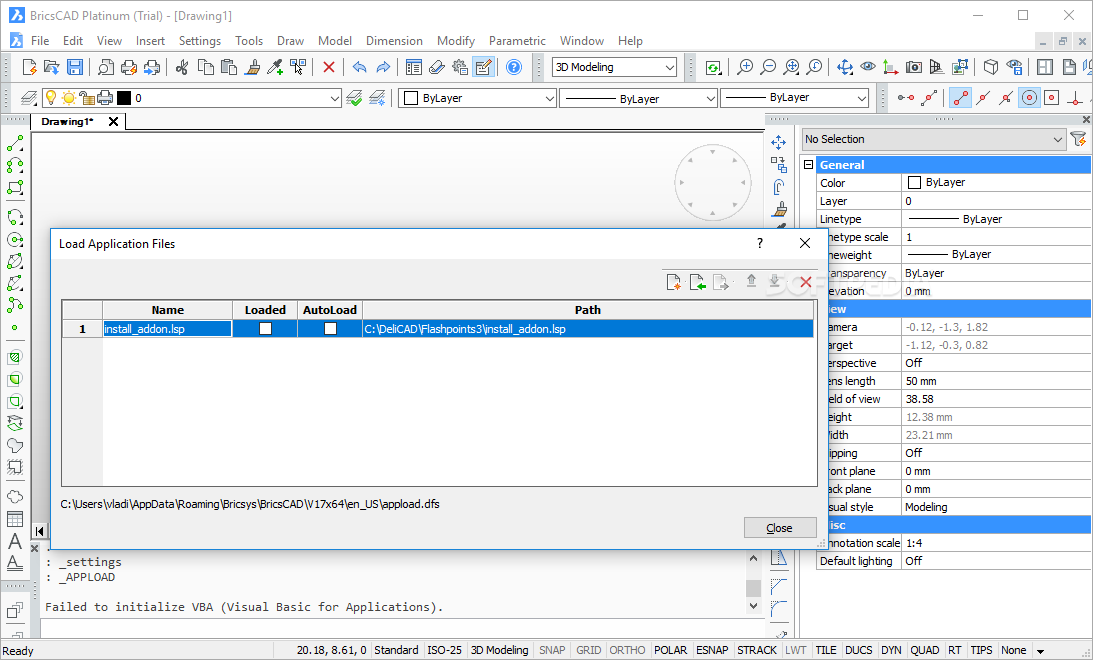Toggle GRID in the status bar
The image size is (1093, 660).
tap(588, 650)
